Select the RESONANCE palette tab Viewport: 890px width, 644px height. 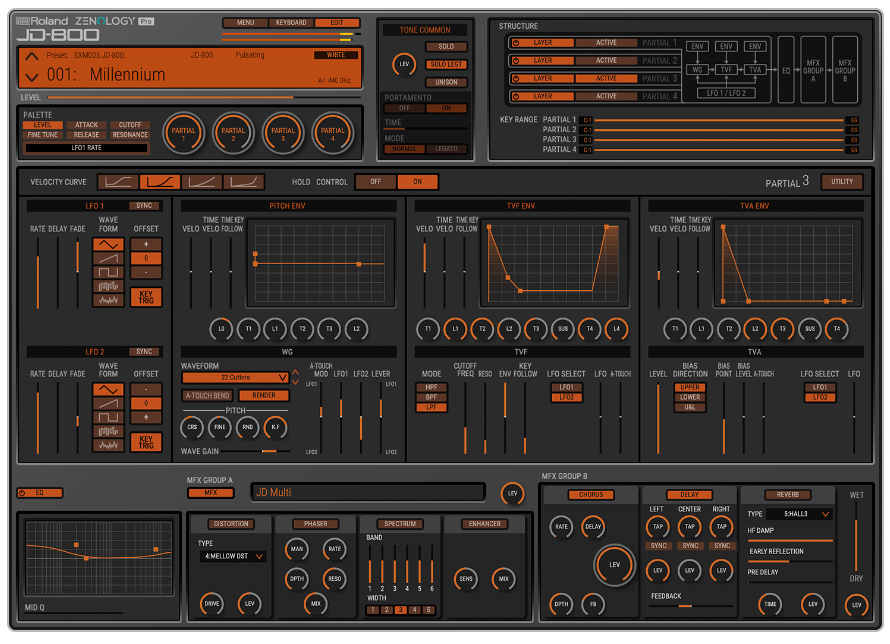pos(130,135)
